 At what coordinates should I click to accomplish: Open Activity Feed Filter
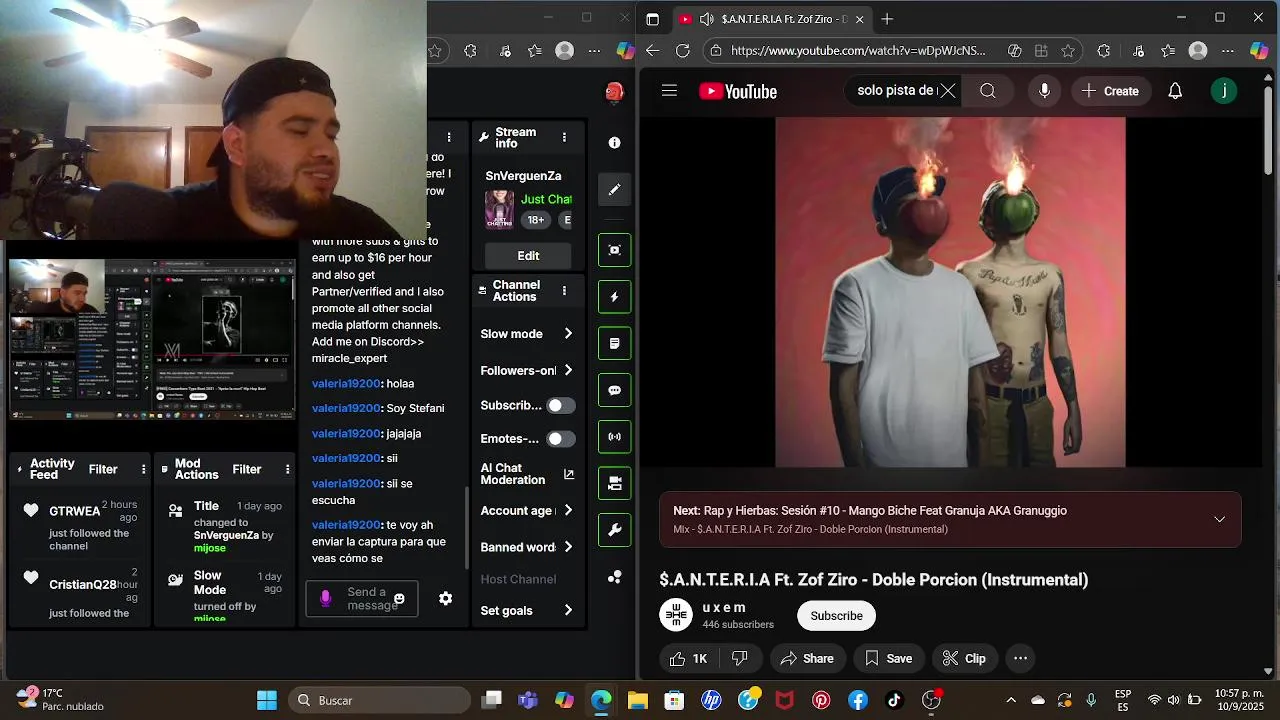click(103, 469)
